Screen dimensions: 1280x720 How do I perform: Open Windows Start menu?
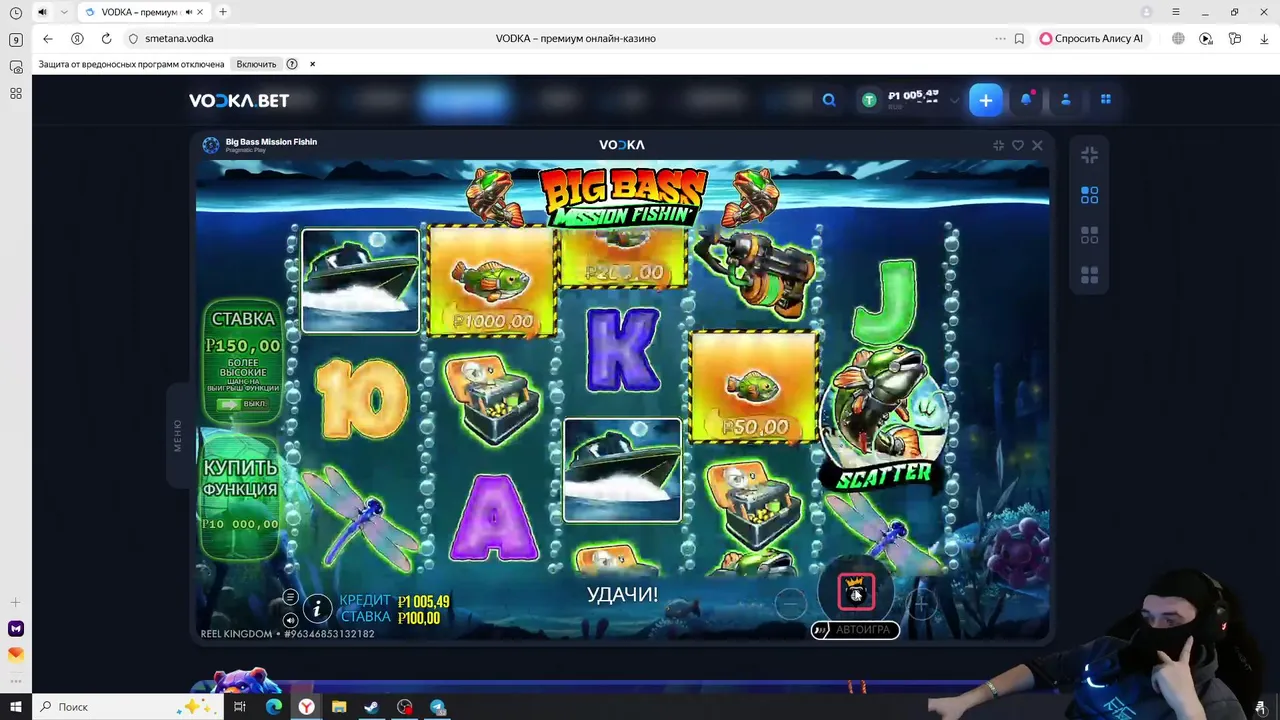(x=15, y=706)
